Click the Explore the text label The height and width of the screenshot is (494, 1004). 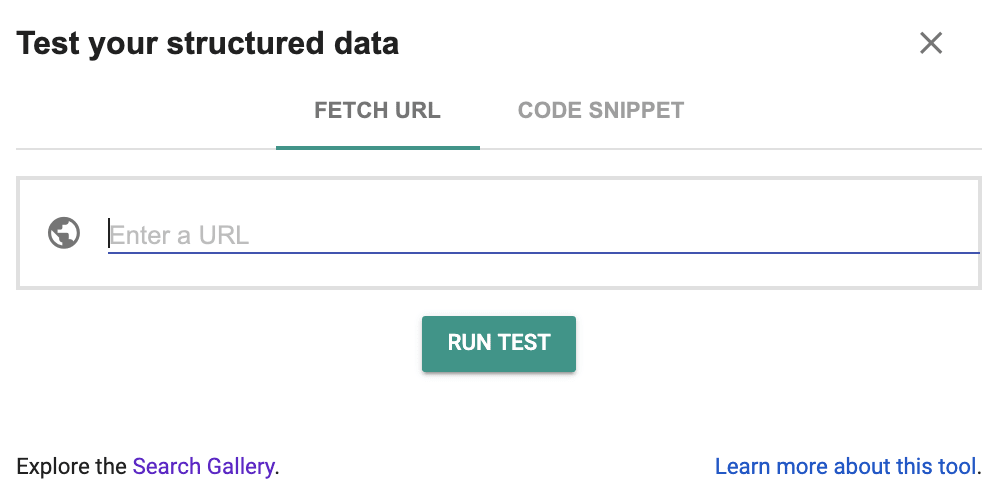[x=71, y=466]
